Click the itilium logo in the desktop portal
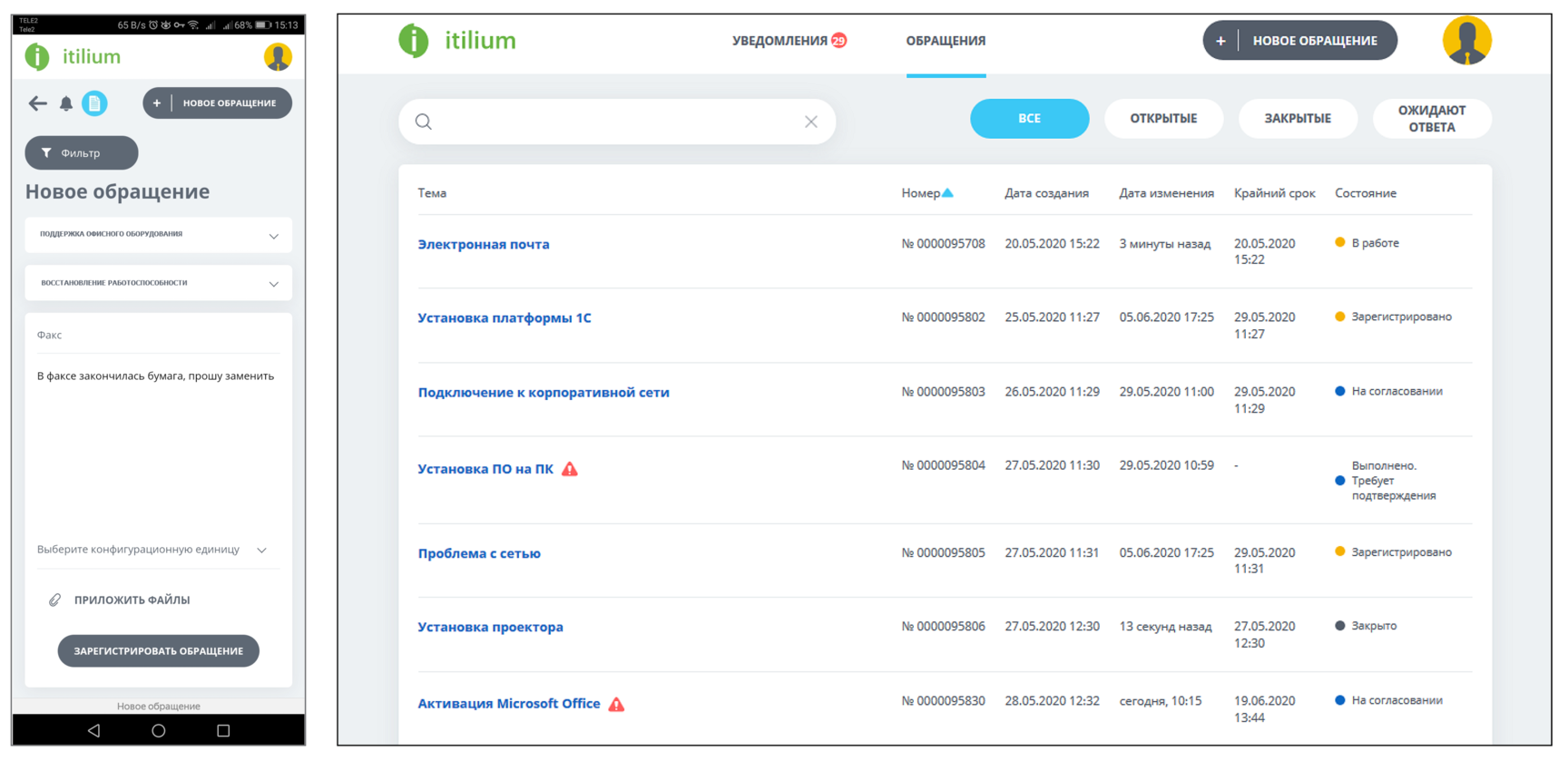Image resolution: width=1568 pixels, height=761 pixels. tap(457, 40)
